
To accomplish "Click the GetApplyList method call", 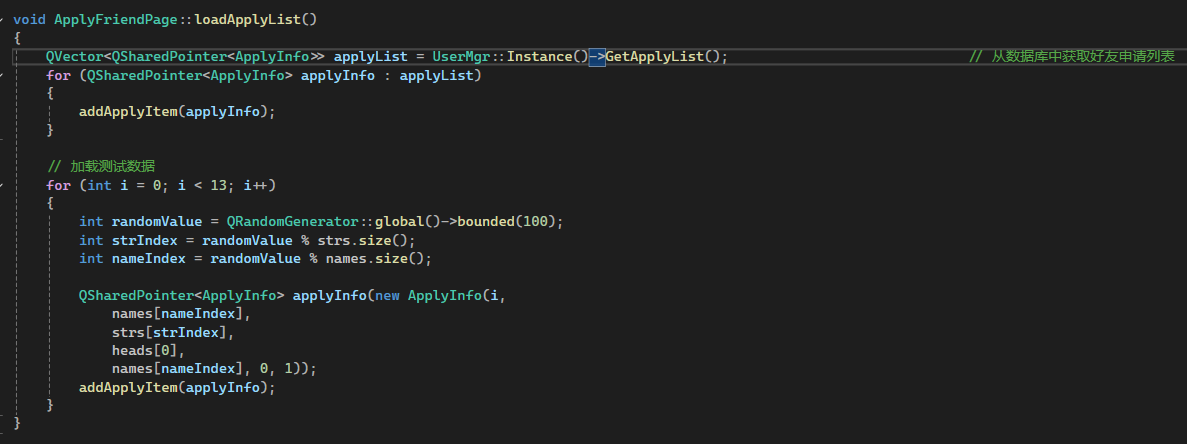I will [655, 56].
